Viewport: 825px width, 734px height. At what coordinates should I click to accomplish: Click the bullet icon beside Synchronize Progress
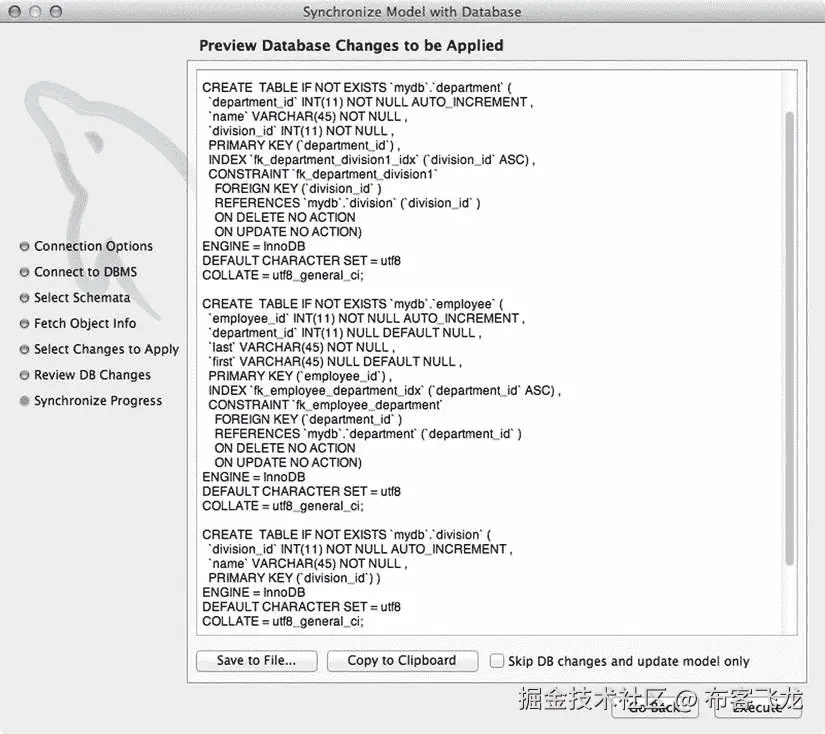click(x=24, y=401)
